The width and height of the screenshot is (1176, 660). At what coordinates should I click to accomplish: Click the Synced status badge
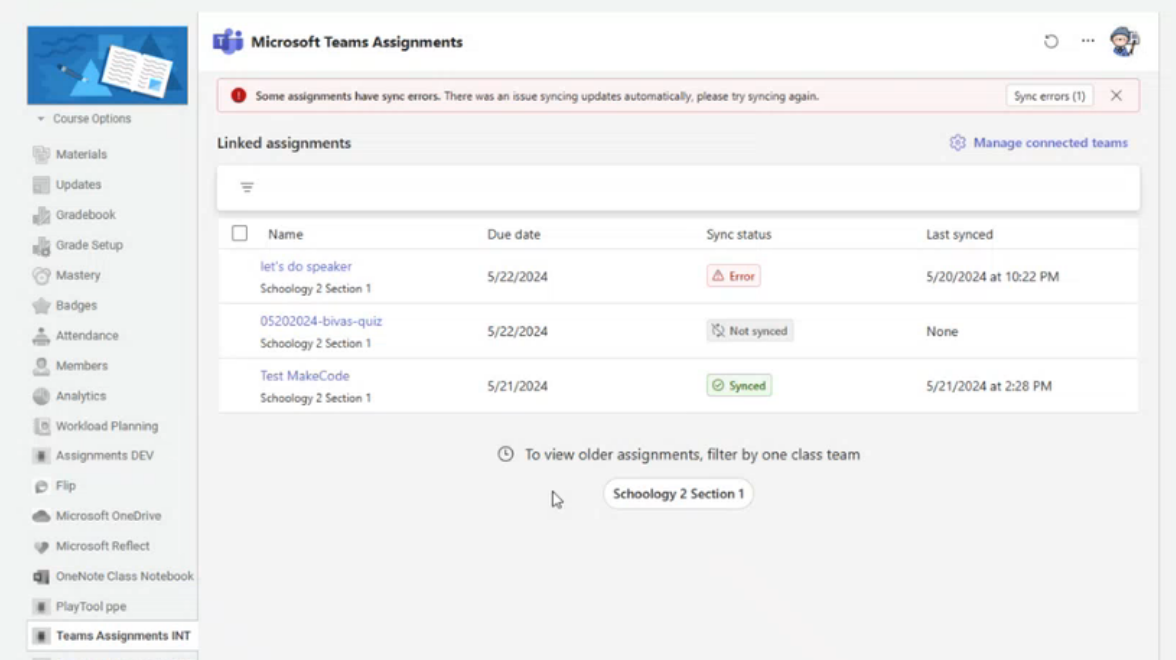739,386
